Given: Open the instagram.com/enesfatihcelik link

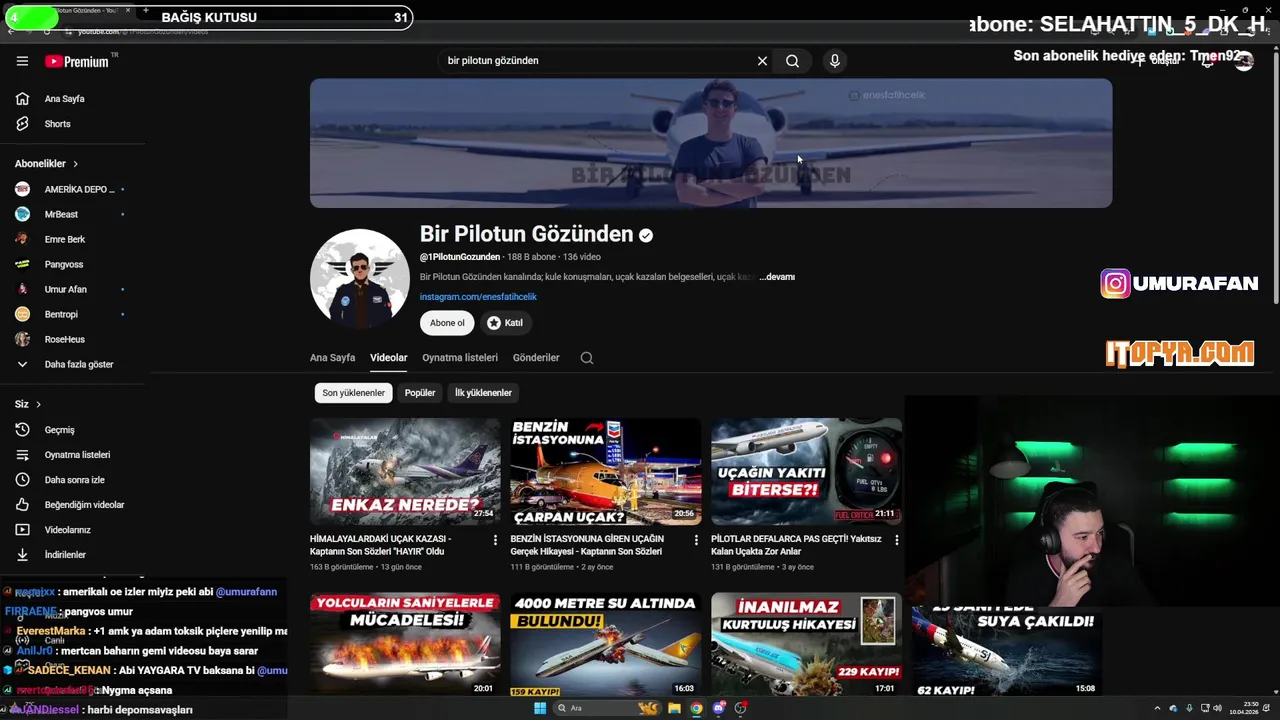Looking at the screenshot, I should [x=478, y=297].
